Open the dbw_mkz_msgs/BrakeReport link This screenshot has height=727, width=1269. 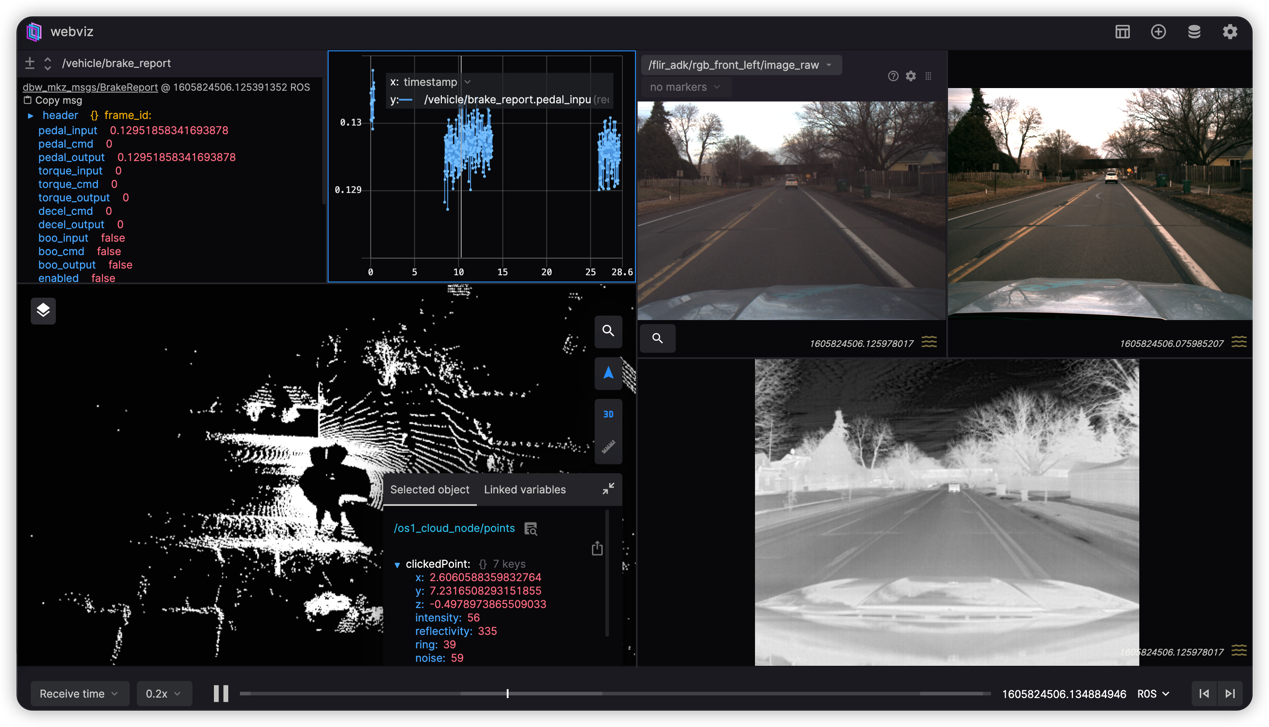90,87
